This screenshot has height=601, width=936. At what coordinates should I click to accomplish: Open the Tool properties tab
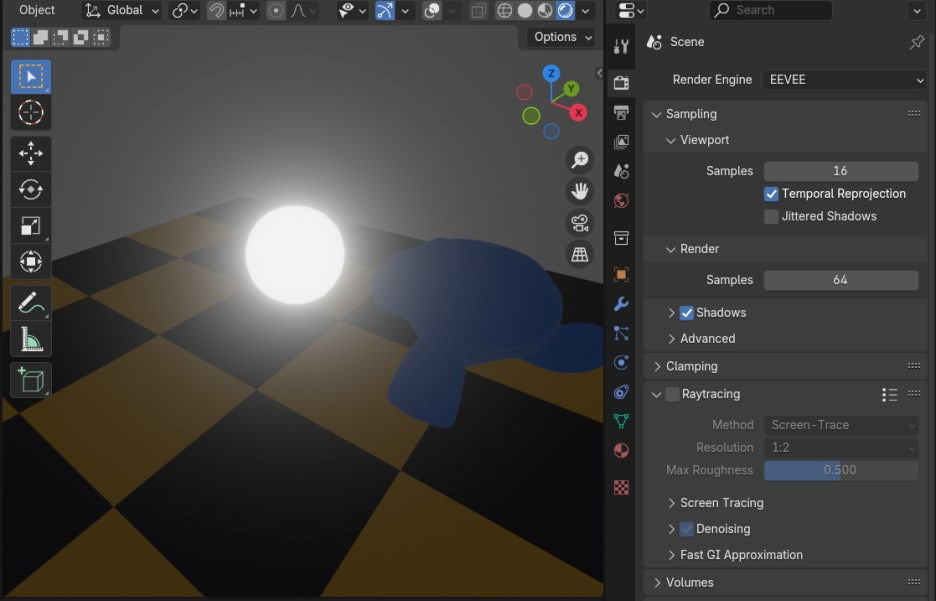coord(621,47)
